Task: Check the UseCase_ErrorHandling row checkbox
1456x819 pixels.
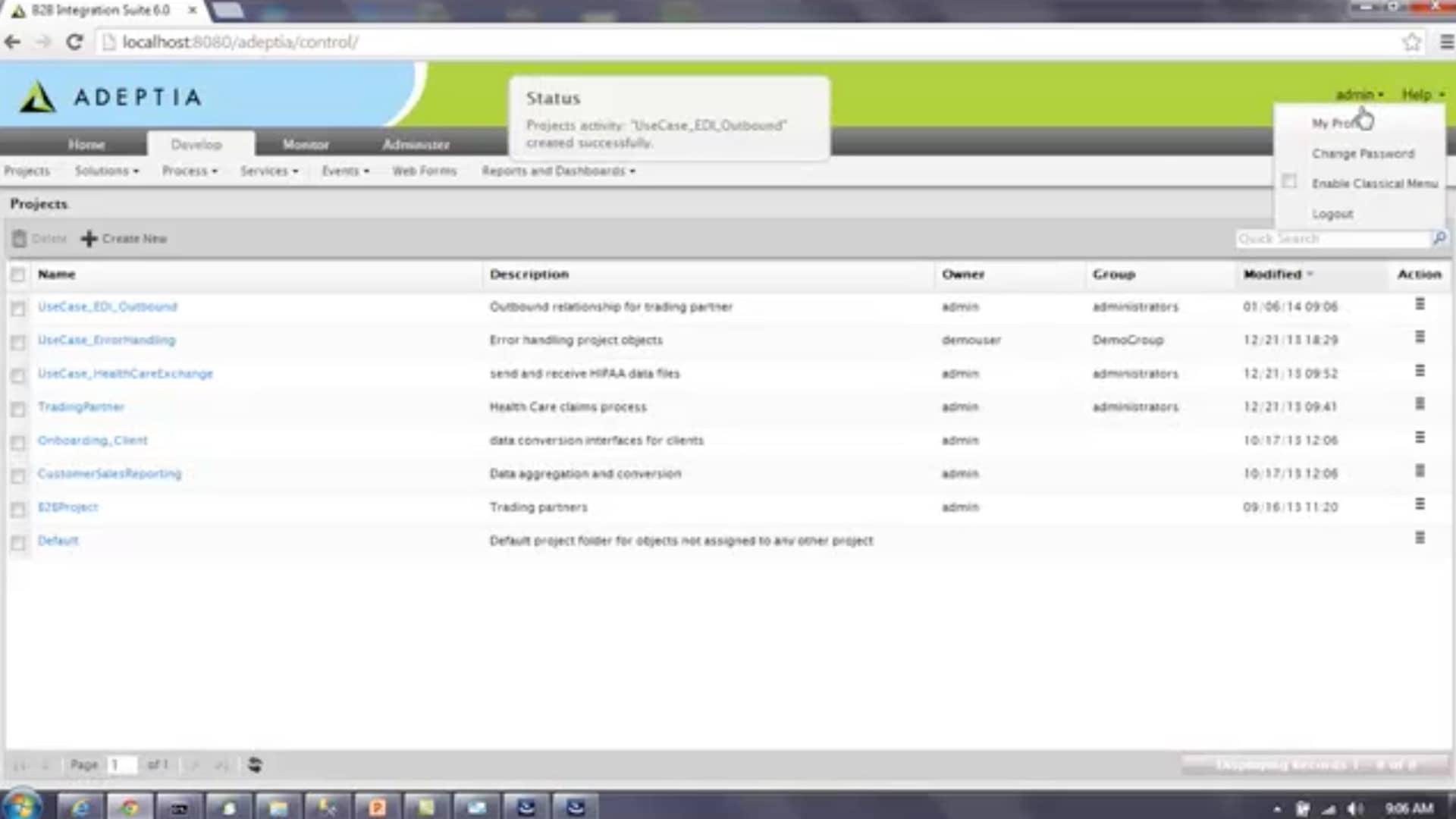Action: (x=18, y=342)
